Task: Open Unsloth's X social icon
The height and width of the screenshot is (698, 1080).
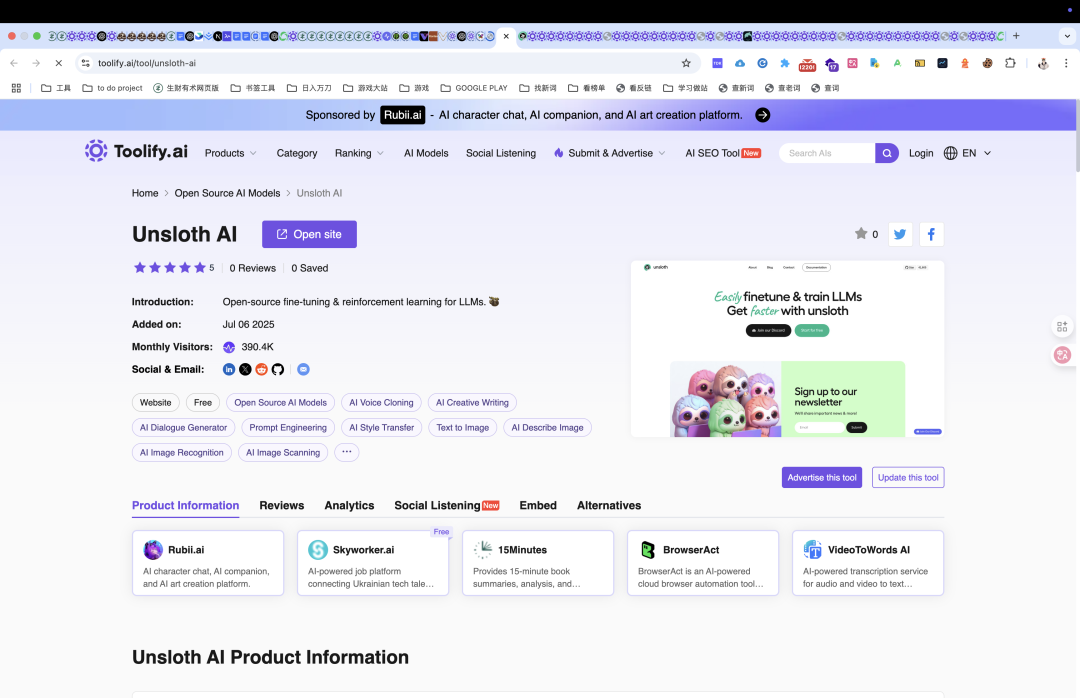Action: tap(245, 369)
